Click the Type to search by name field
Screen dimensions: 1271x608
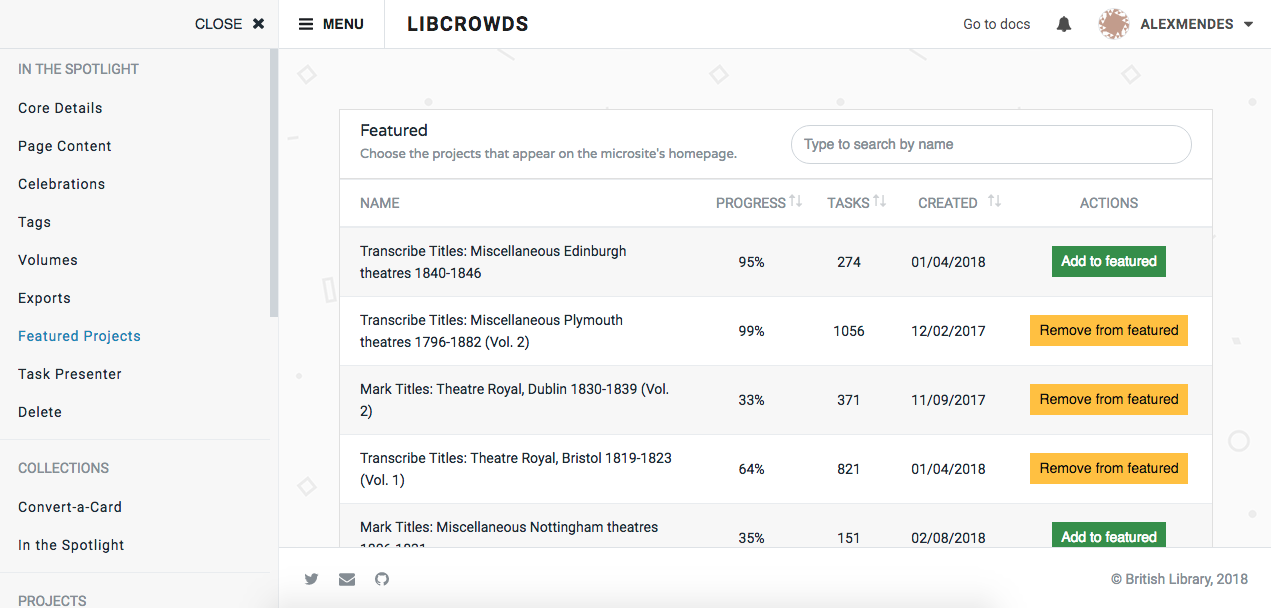(x=991, y=144)
